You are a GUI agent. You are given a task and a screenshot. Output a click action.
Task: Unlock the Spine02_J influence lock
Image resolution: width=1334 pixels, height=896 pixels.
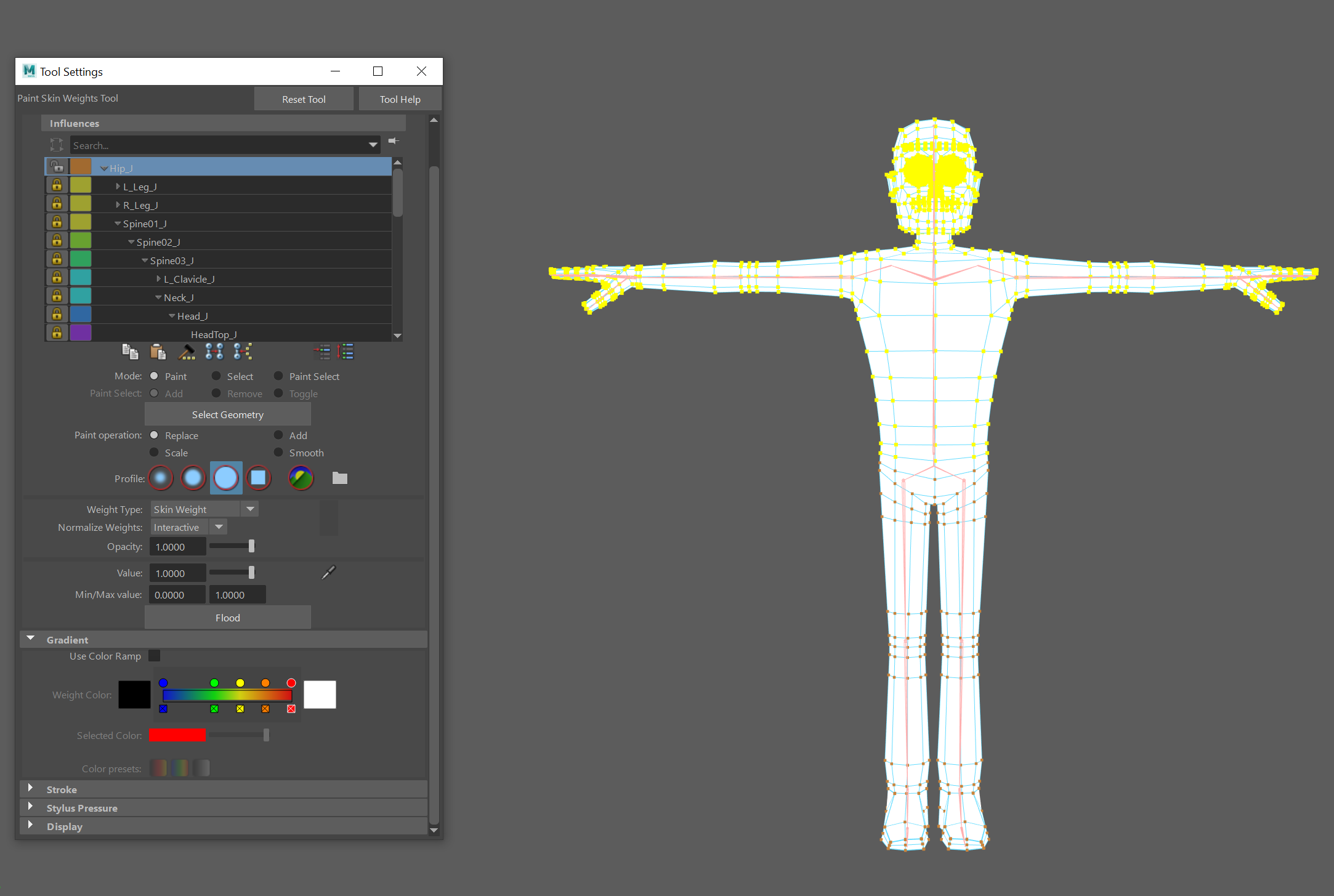[x=57, y=241]
